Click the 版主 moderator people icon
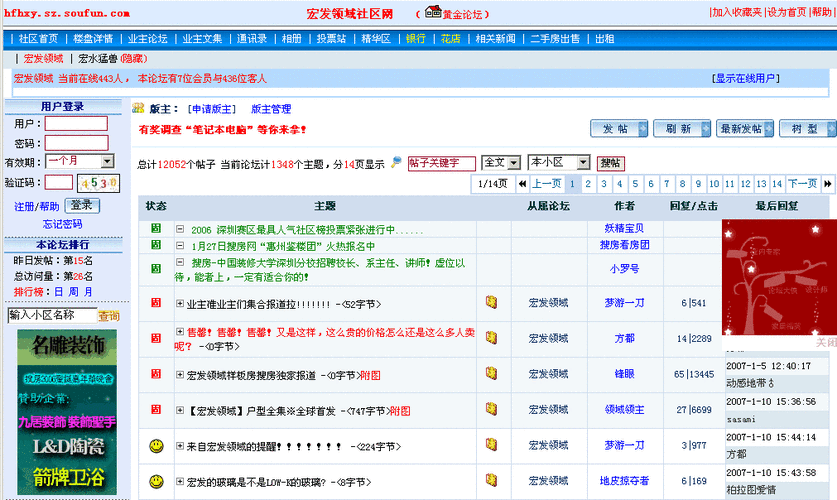This screenshot has width=837, height=500. (x=138, y=109)
